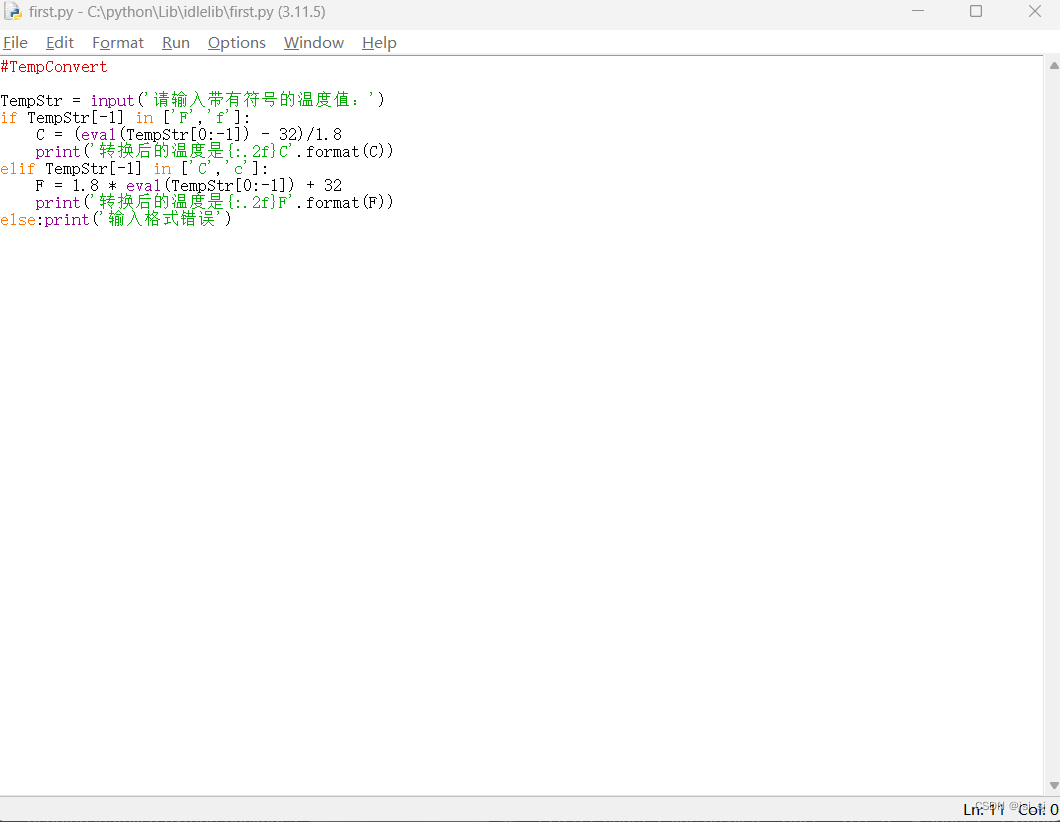
Task: Click the 'F = 1.8 * eval' line
Action: click(189, 185)
